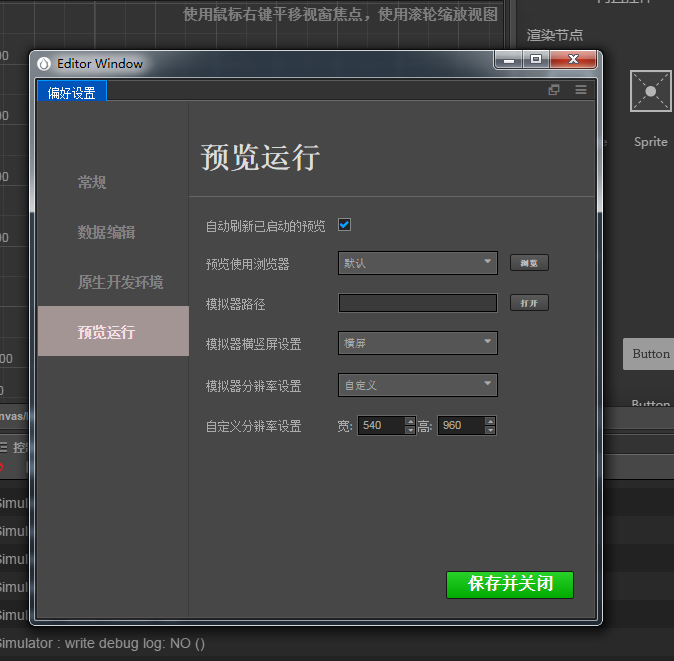Click the Editor Window droplet app icon
This screenshot has height=661, width=674.
(44, 64)
